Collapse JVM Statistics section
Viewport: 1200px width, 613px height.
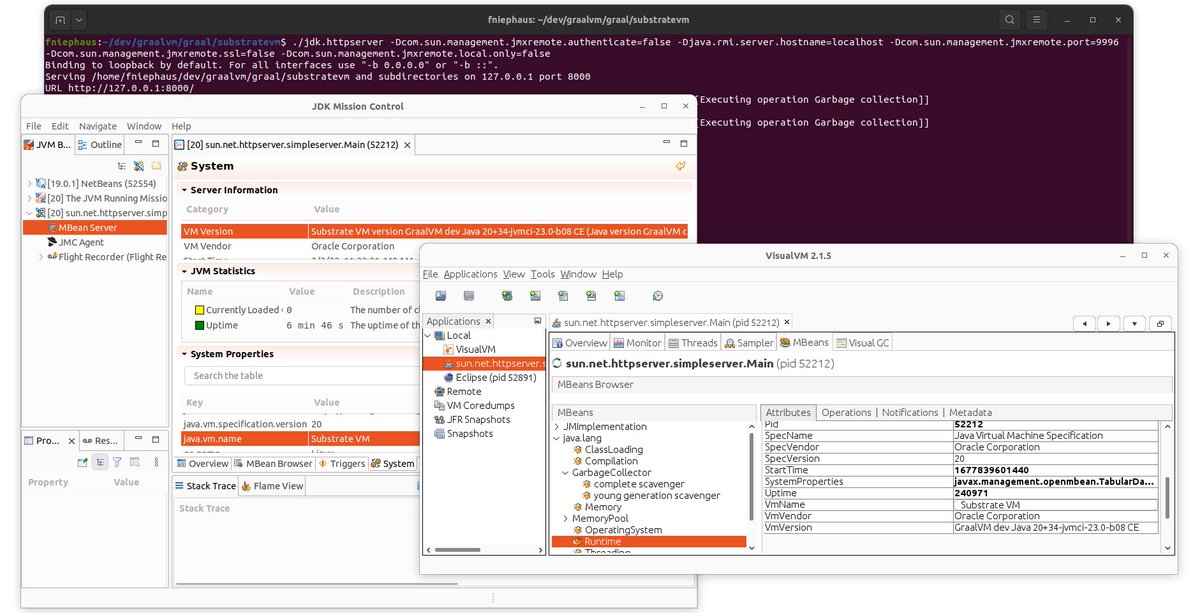(185, 271)
